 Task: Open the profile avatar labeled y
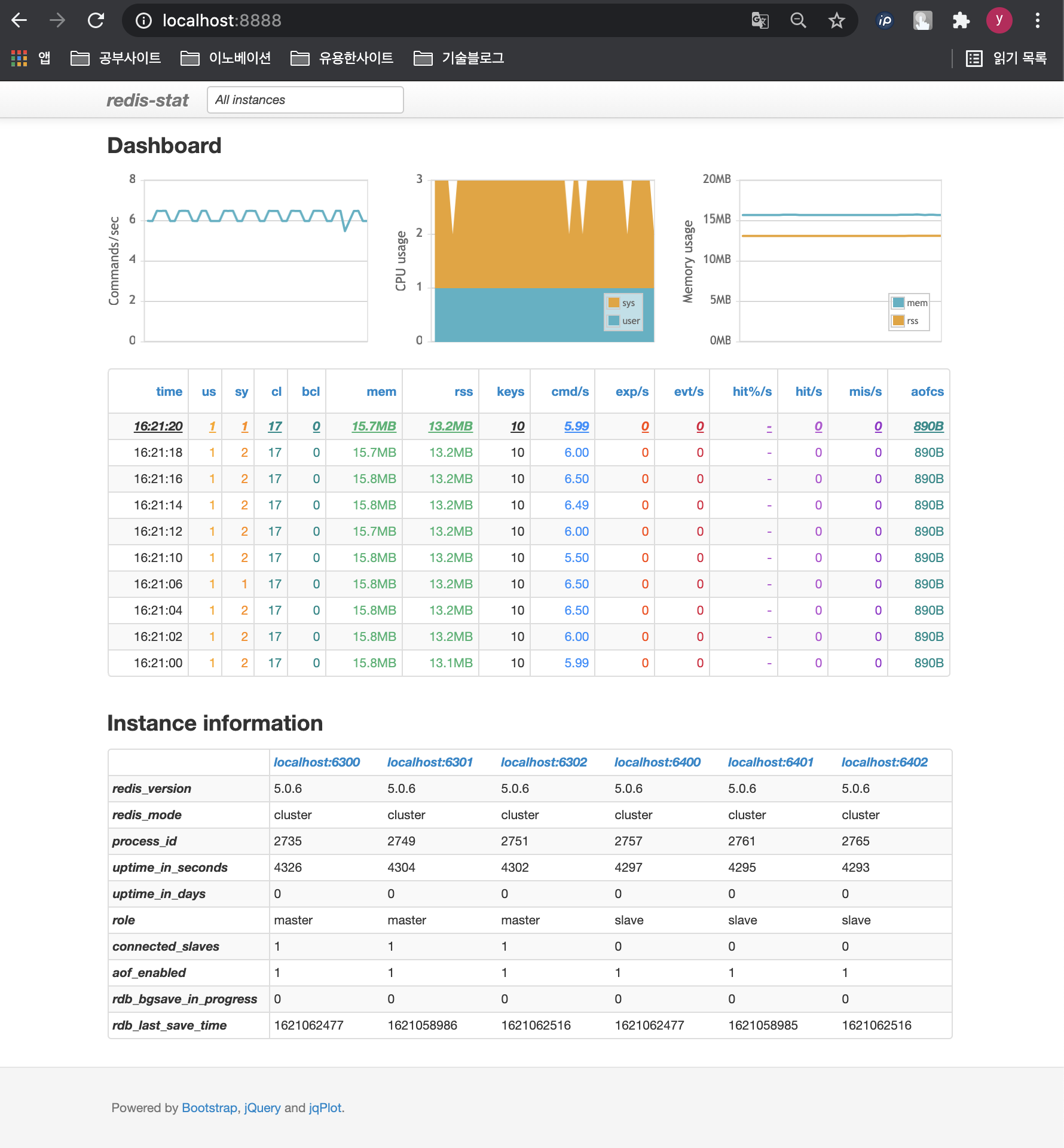[999, 20]
